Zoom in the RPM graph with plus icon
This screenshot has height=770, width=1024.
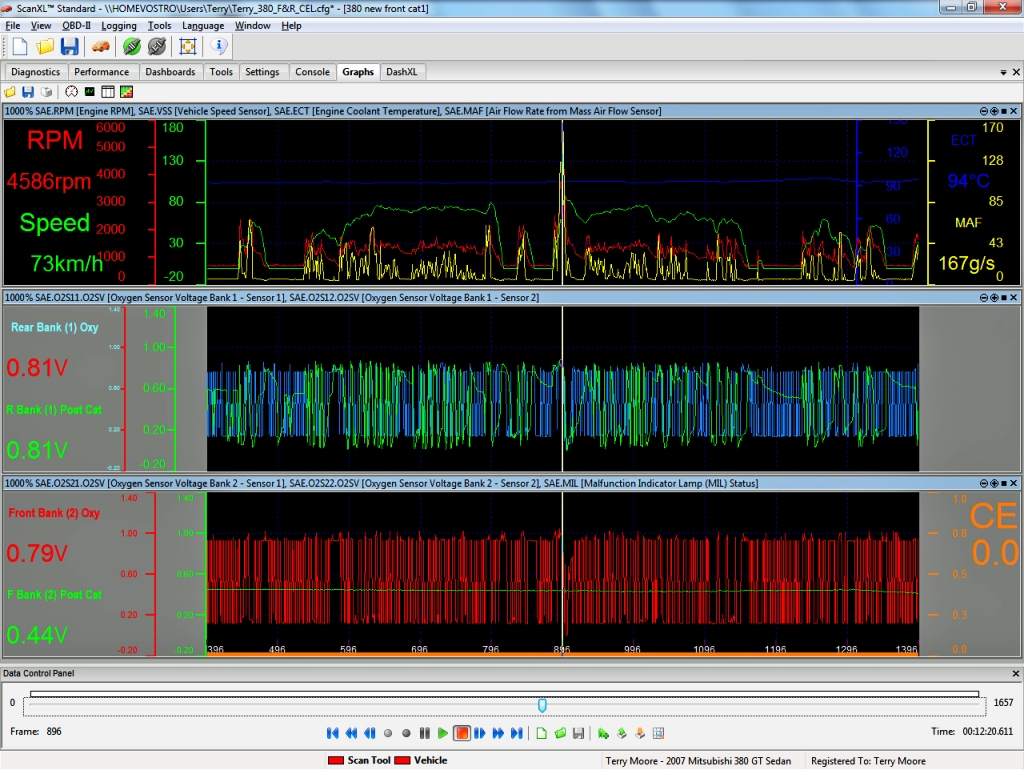[x=994, y=111]
